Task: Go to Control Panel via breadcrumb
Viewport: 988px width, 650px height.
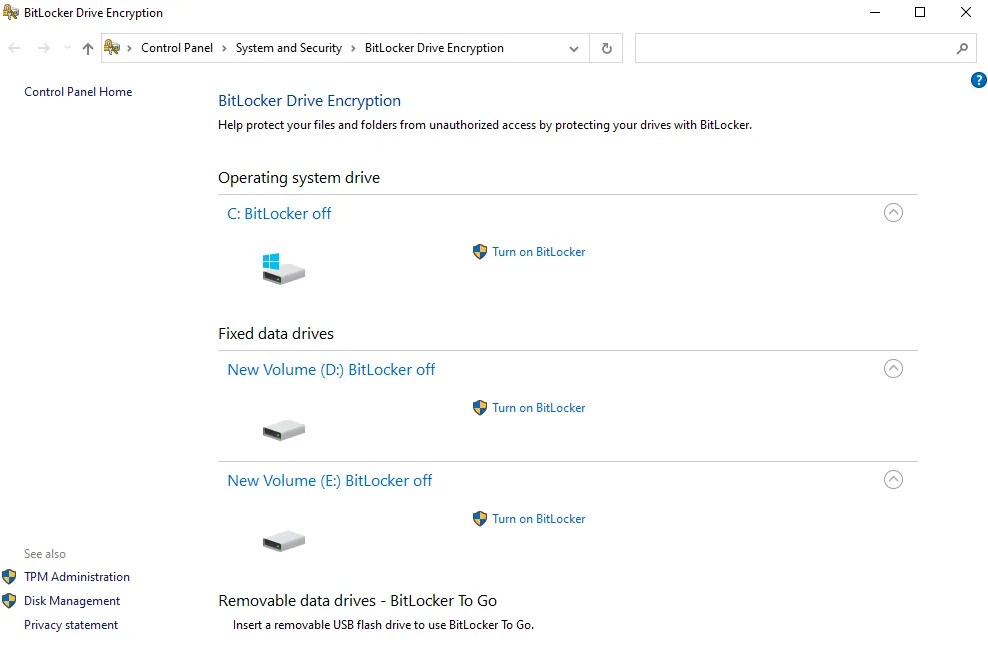Action: pyautogui.click(x=178, y=47)
